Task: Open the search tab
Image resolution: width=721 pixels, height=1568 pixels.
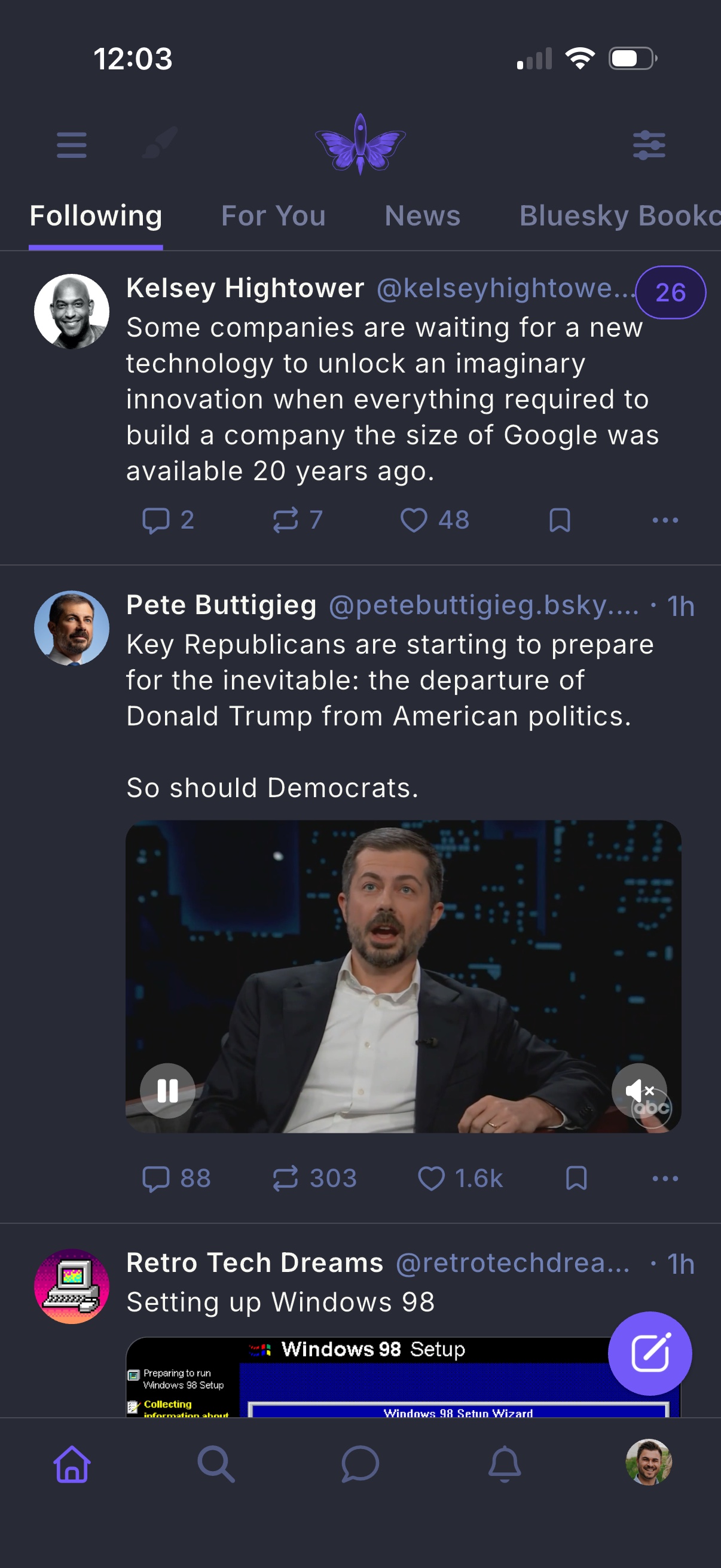Action: 216,1464
